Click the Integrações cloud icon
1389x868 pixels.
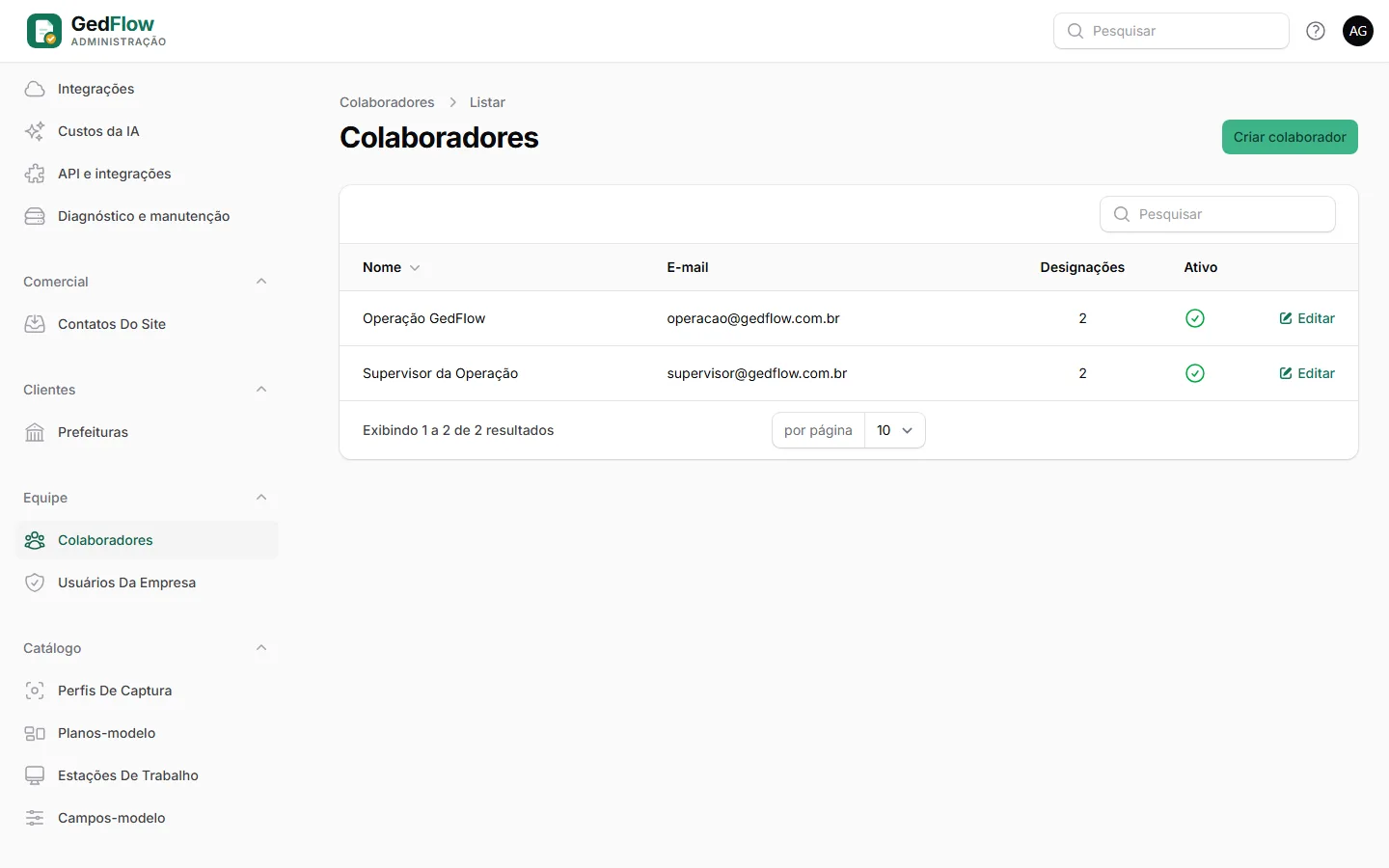pyautogui.click(x=35, y=89)
